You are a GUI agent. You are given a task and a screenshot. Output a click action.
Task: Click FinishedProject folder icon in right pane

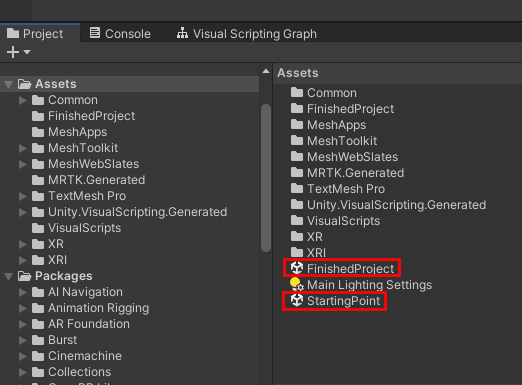tap(297, 108)
